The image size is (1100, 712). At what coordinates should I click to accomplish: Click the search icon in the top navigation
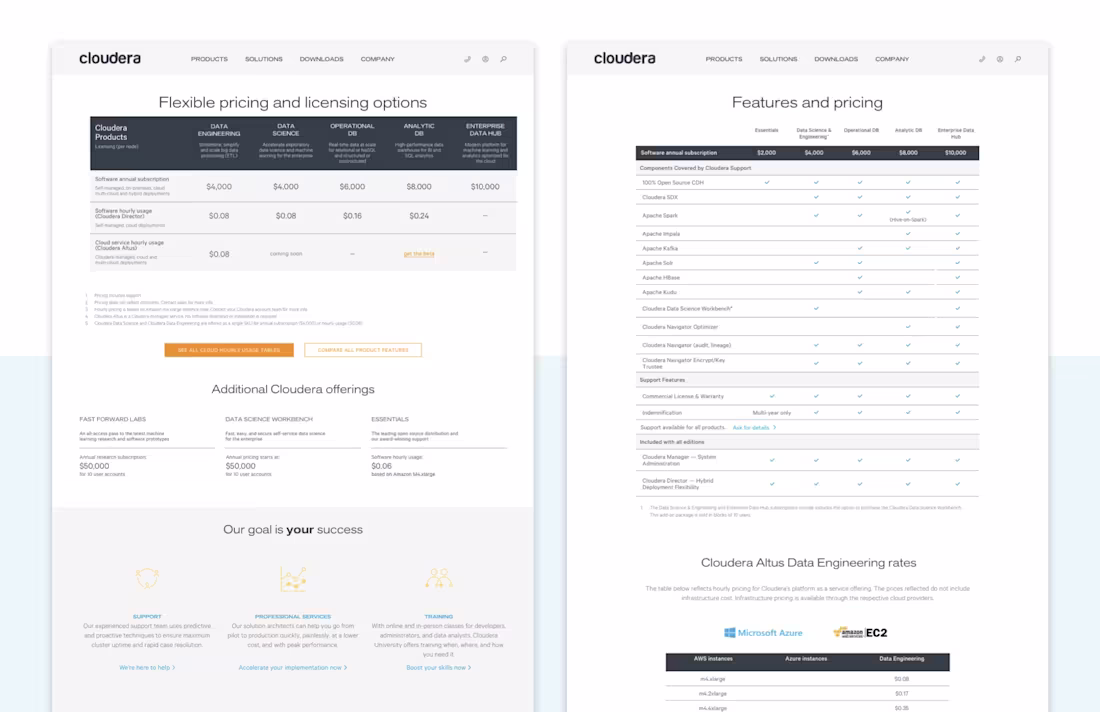click(503, 59)
